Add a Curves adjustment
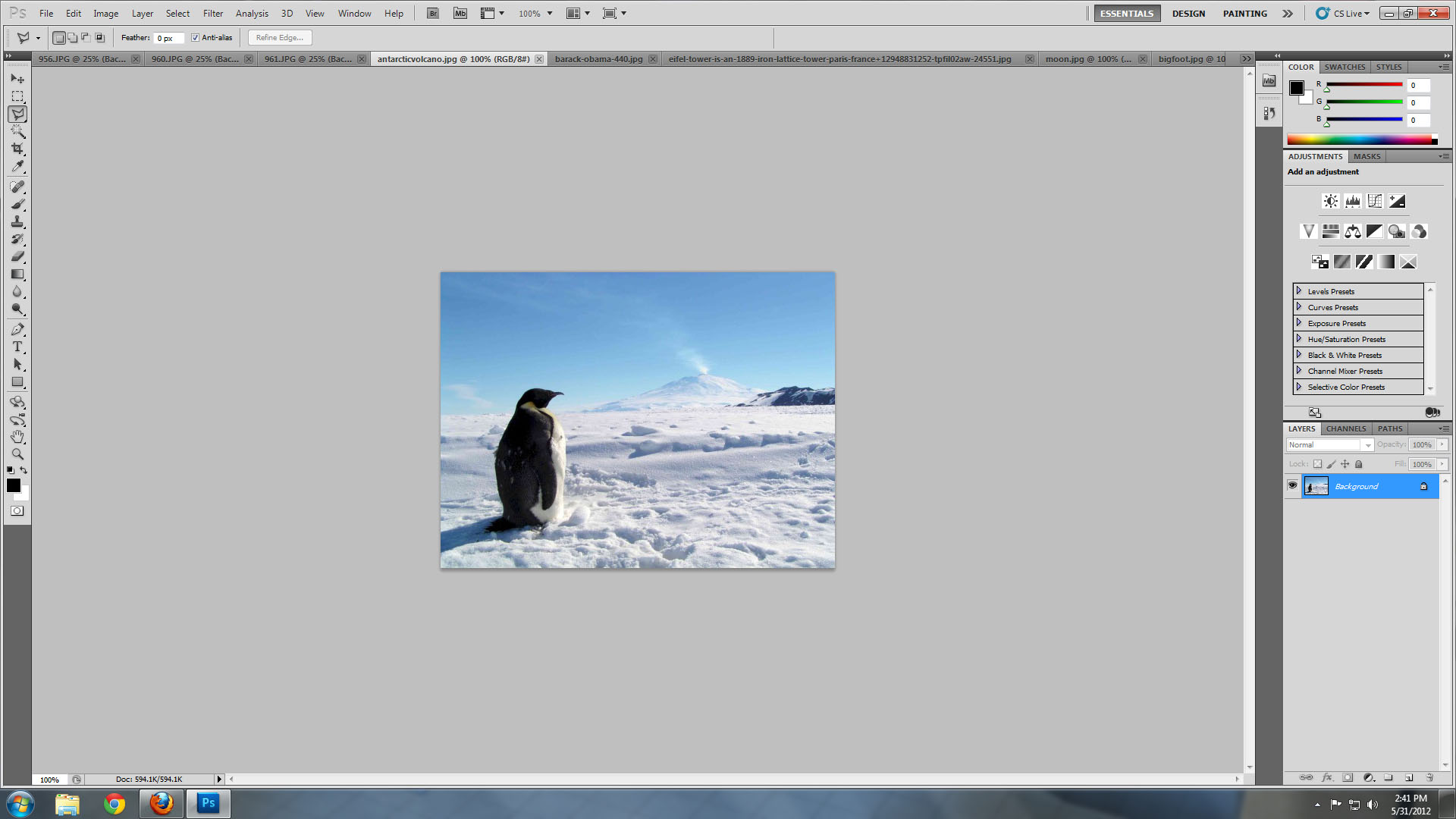Image resolution: width=1456 pixels, height=819 pixels. click(1374, 201)
